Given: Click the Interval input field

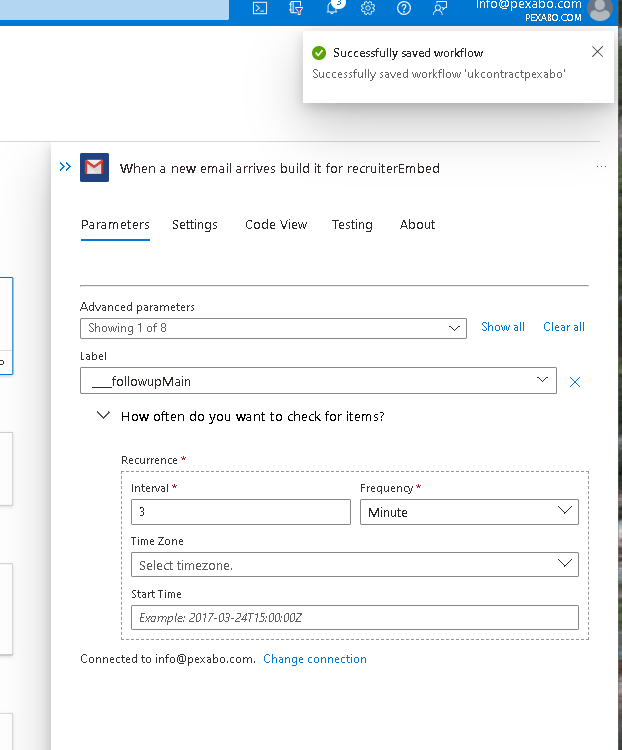Looking at the screenshot, I should pos(241,512).
